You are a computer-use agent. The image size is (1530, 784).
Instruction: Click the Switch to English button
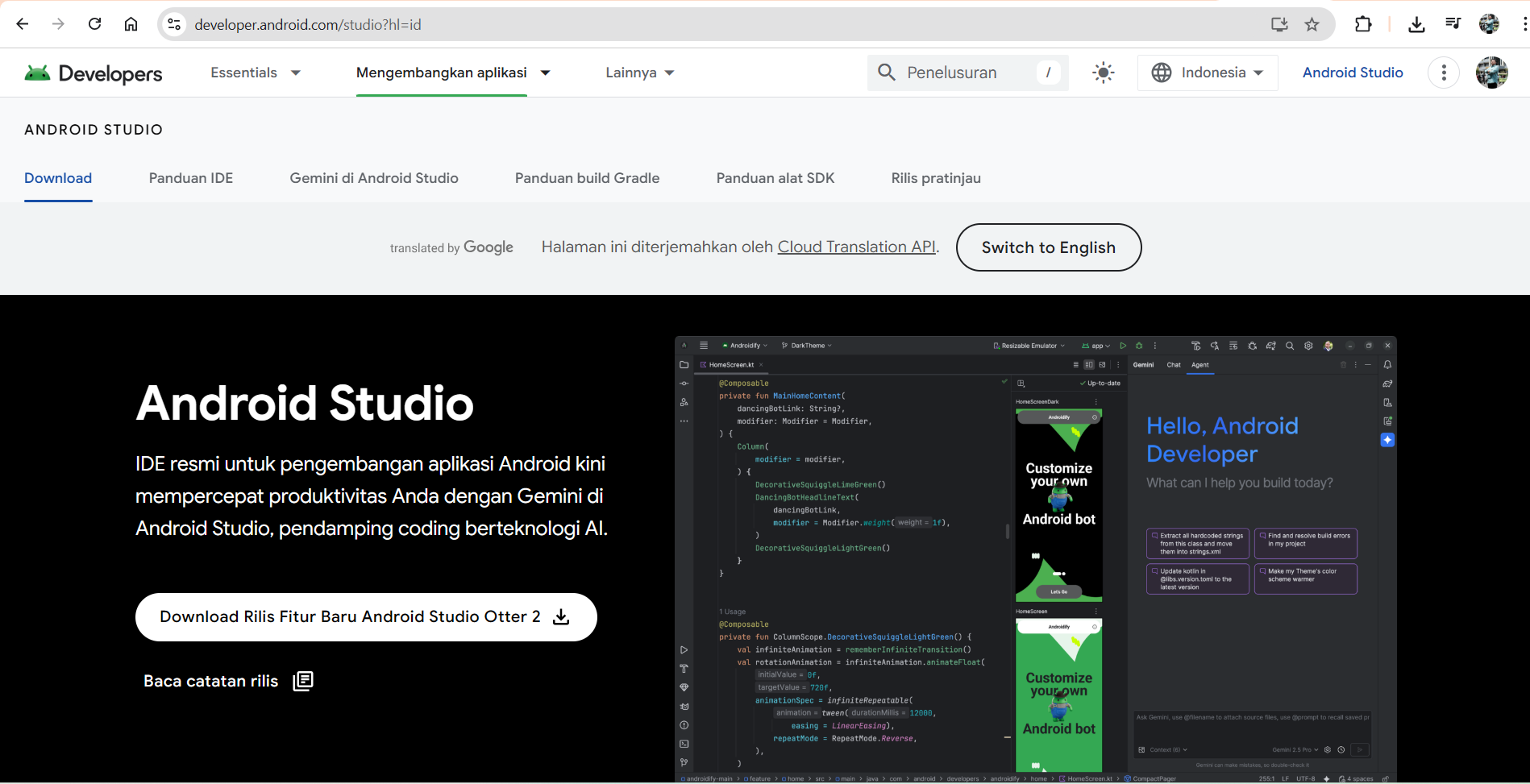click(x=1048, y=247)
